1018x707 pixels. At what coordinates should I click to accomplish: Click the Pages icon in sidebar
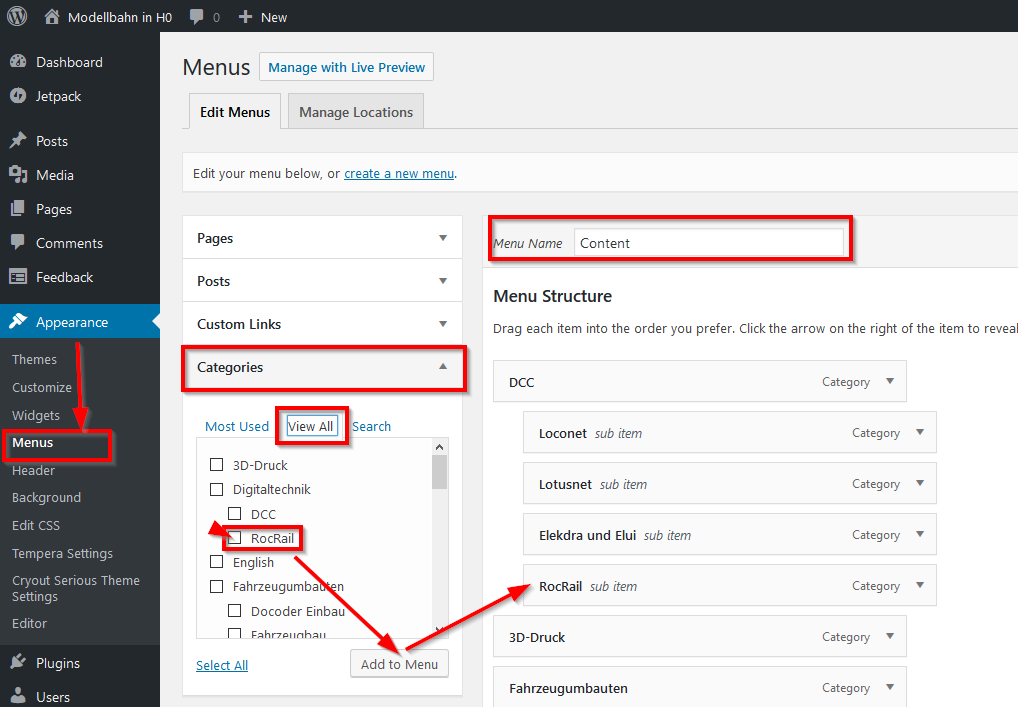18,209
